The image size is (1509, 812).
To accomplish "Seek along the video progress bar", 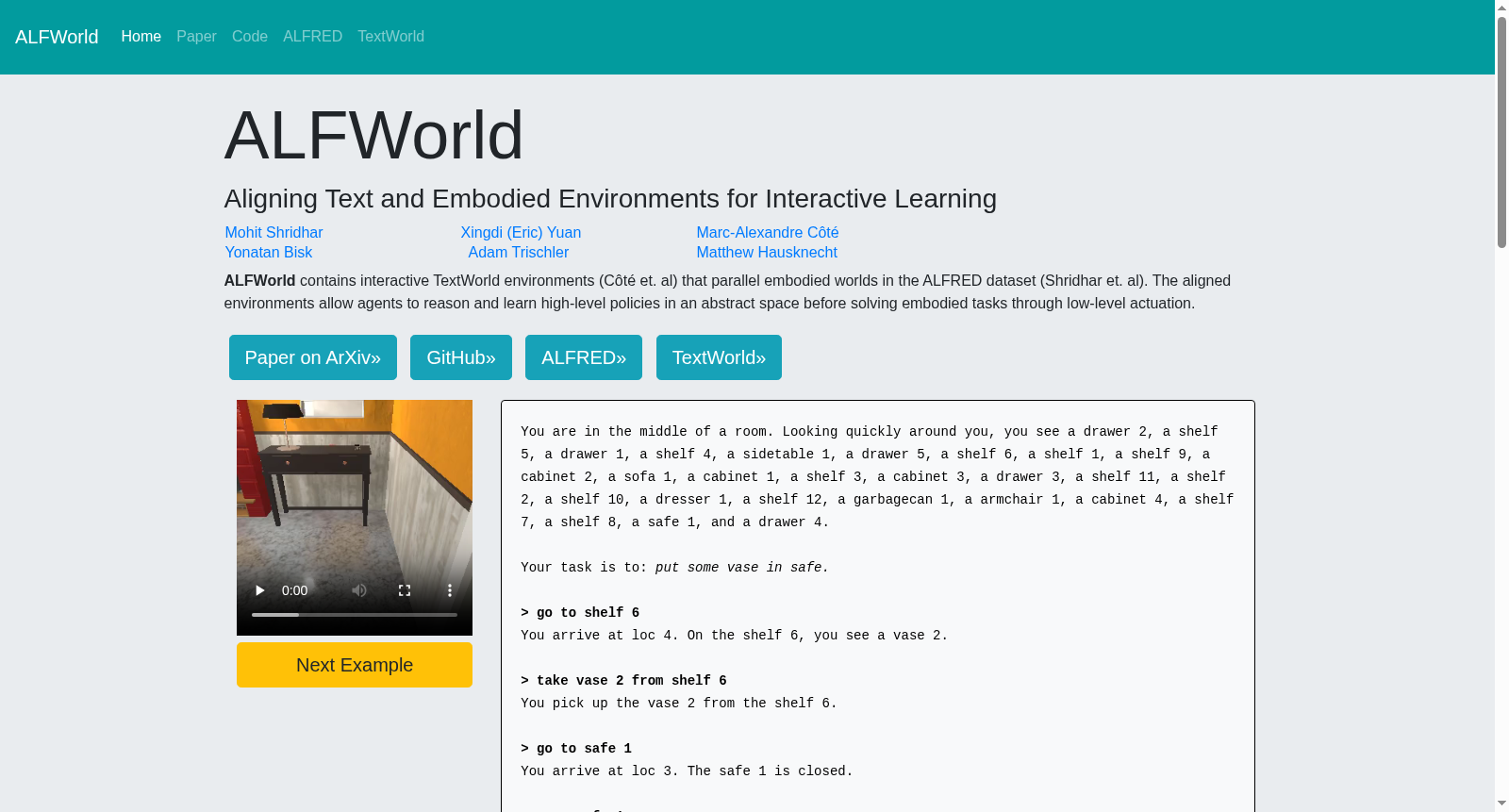I will (355, 615).
